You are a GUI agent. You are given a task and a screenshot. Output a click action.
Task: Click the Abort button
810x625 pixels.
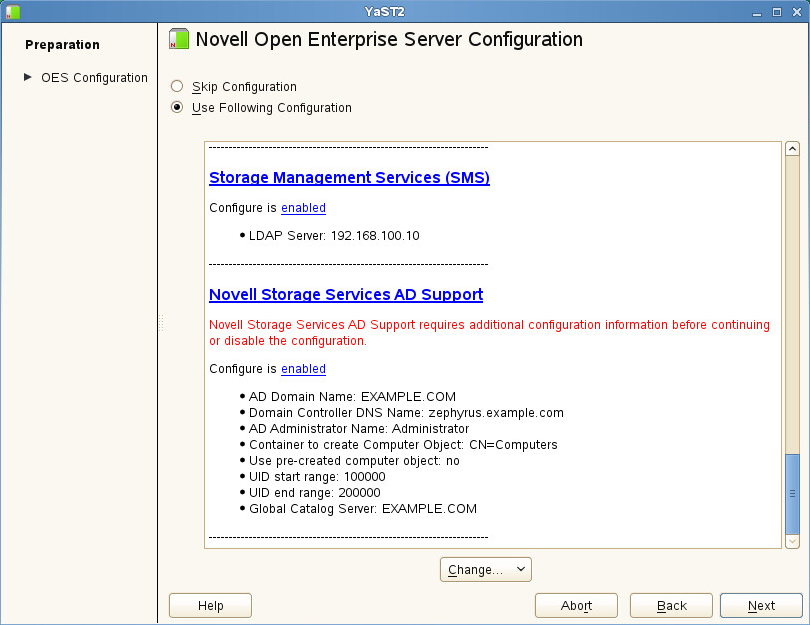[x=576, y=606]
